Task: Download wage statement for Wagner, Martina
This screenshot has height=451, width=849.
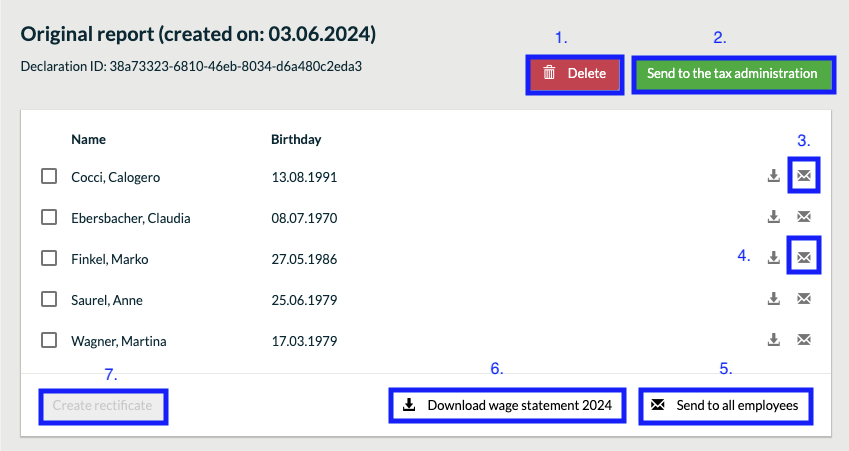Action: pyautogui.click(x=774, y=339)
